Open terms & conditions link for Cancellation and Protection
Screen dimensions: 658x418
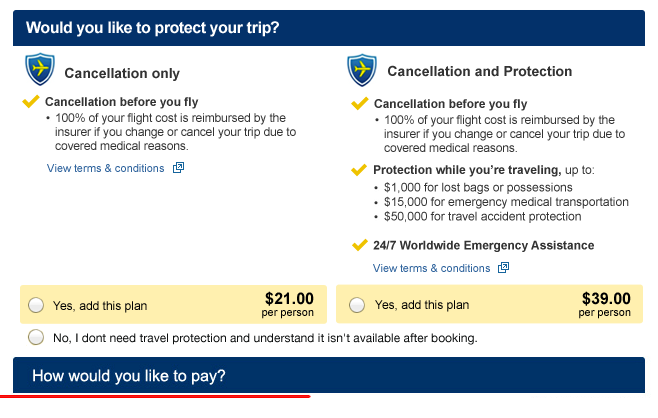[x=431, y=268]
